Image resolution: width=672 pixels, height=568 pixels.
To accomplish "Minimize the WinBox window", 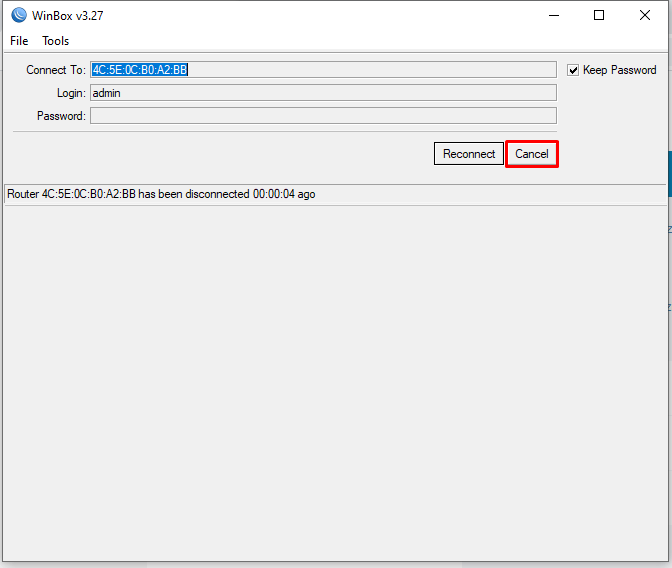I will (553, 15).
